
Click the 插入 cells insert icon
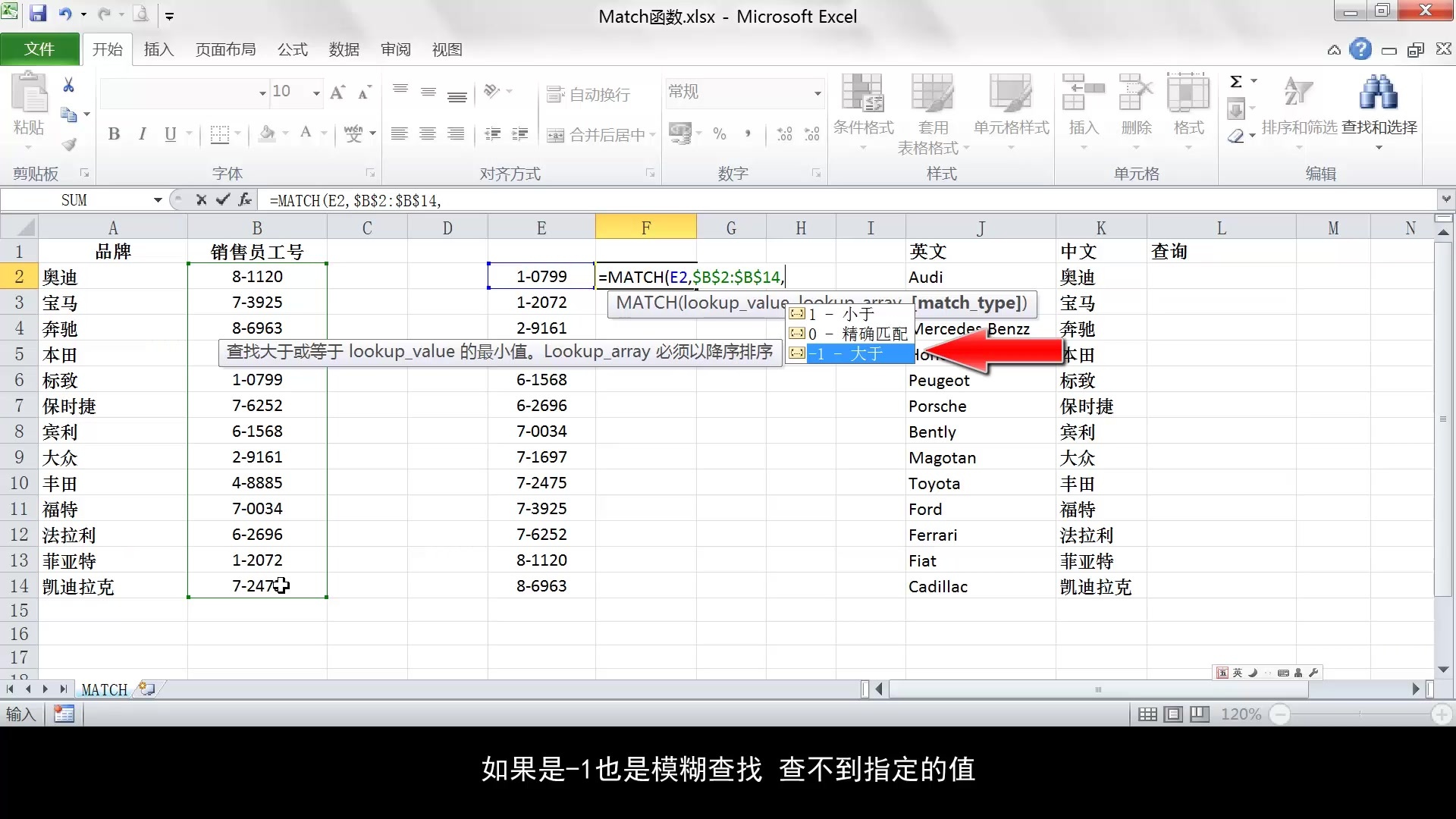[x=1083, y=93]
